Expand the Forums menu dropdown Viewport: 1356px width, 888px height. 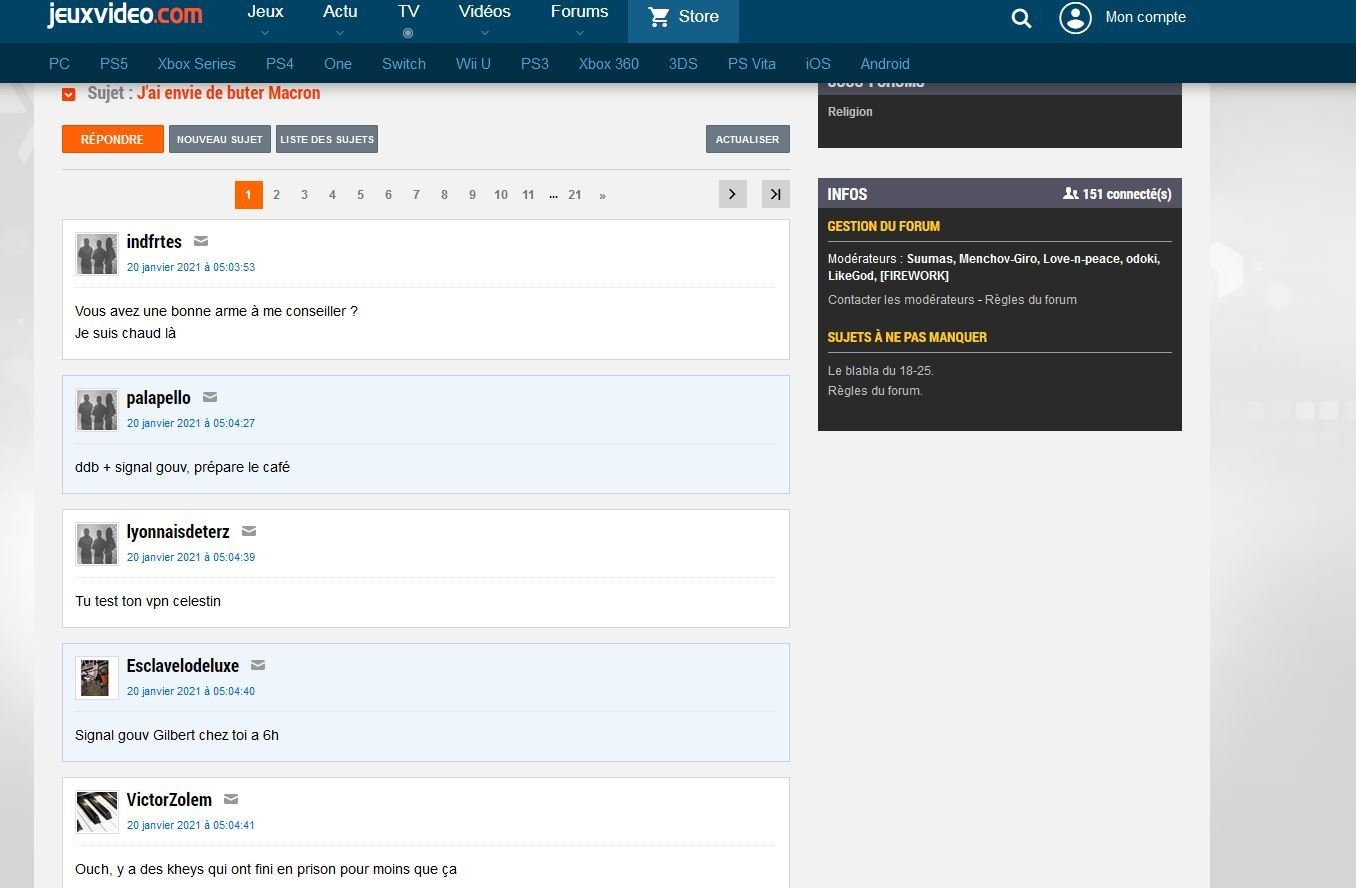coord(579,20)
